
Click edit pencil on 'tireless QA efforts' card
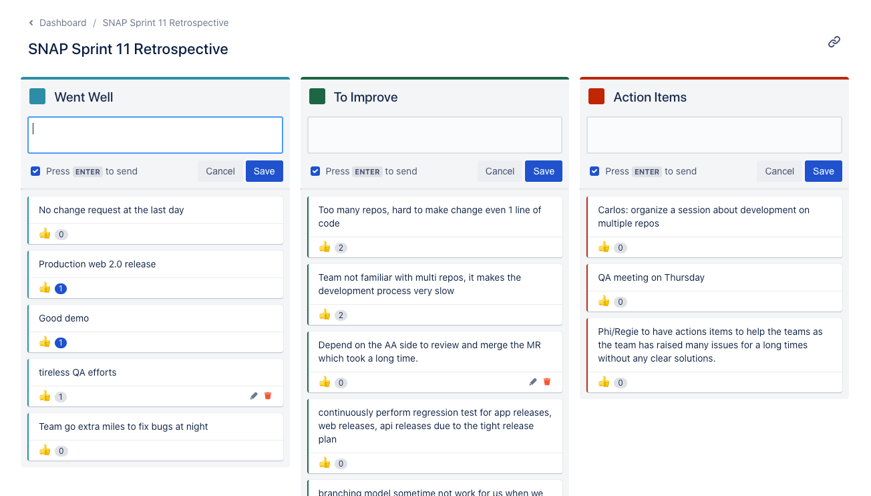pyautogui.click(x=254, y=396)
